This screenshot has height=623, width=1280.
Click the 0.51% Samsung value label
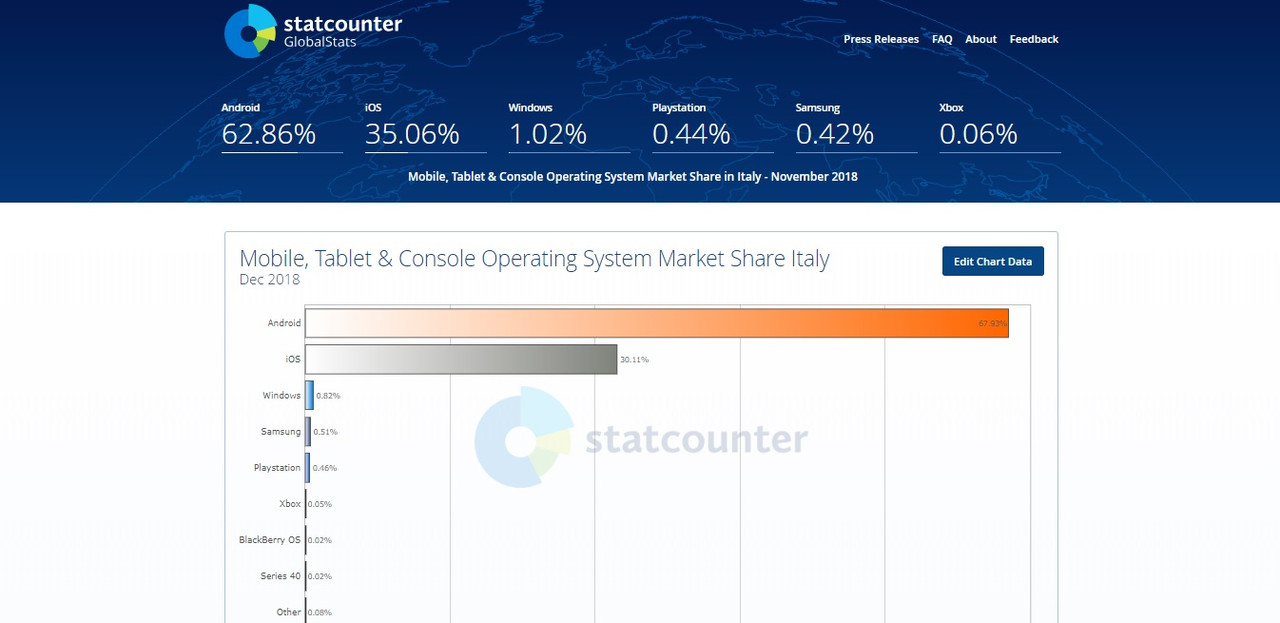click(x=325, y=432)
